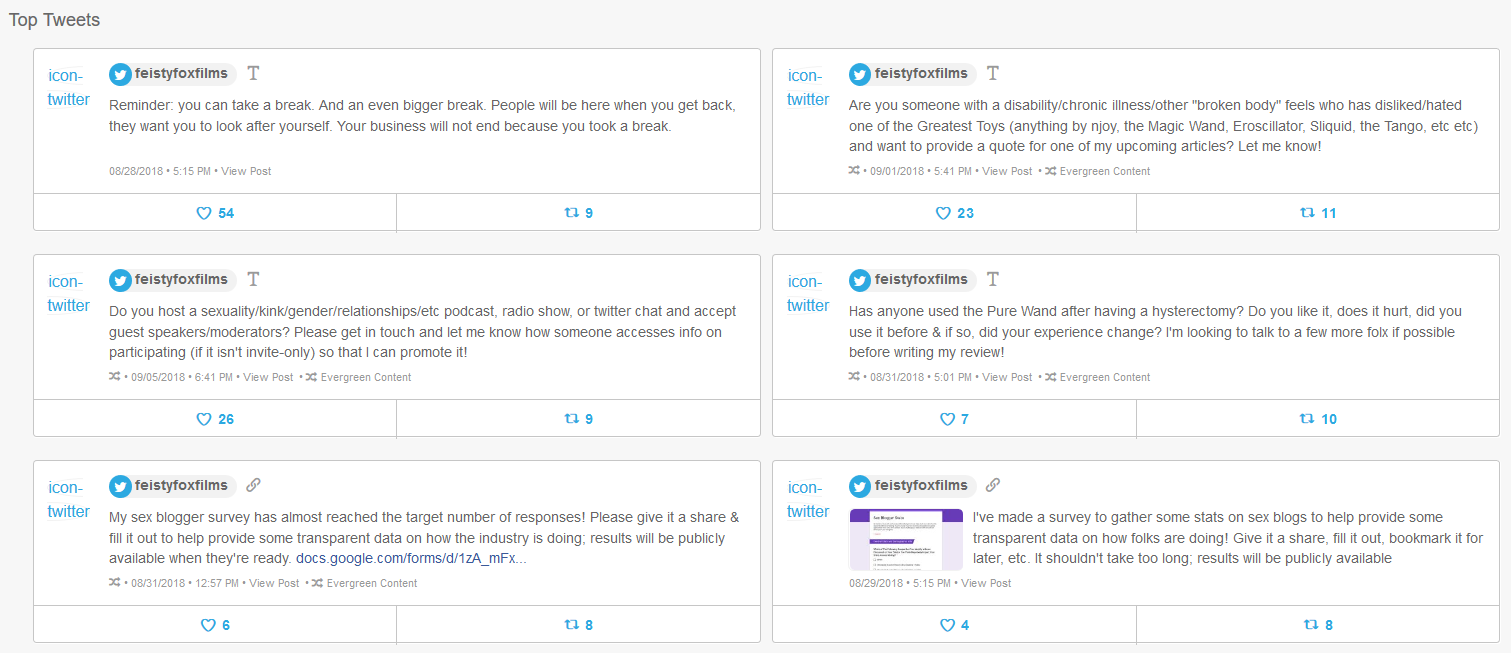Click retweet count 8 on stats survey tweet
The image size is (1511, 653).
1329,625
